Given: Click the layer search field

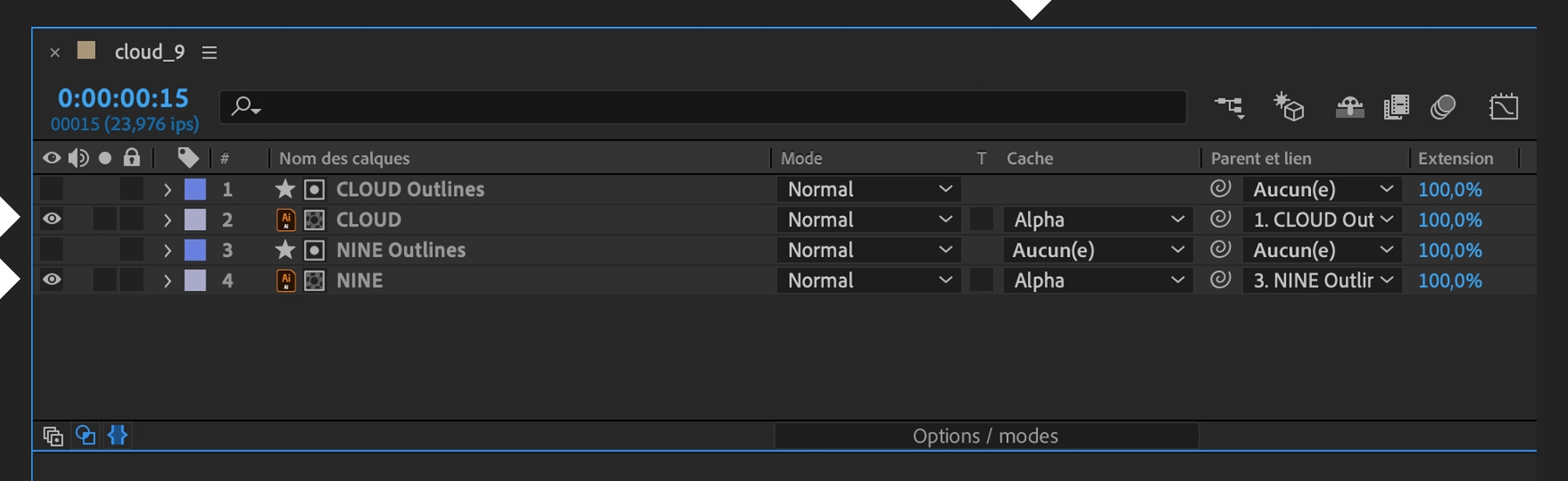Looking at the screenshot, I should click(714, 107).
